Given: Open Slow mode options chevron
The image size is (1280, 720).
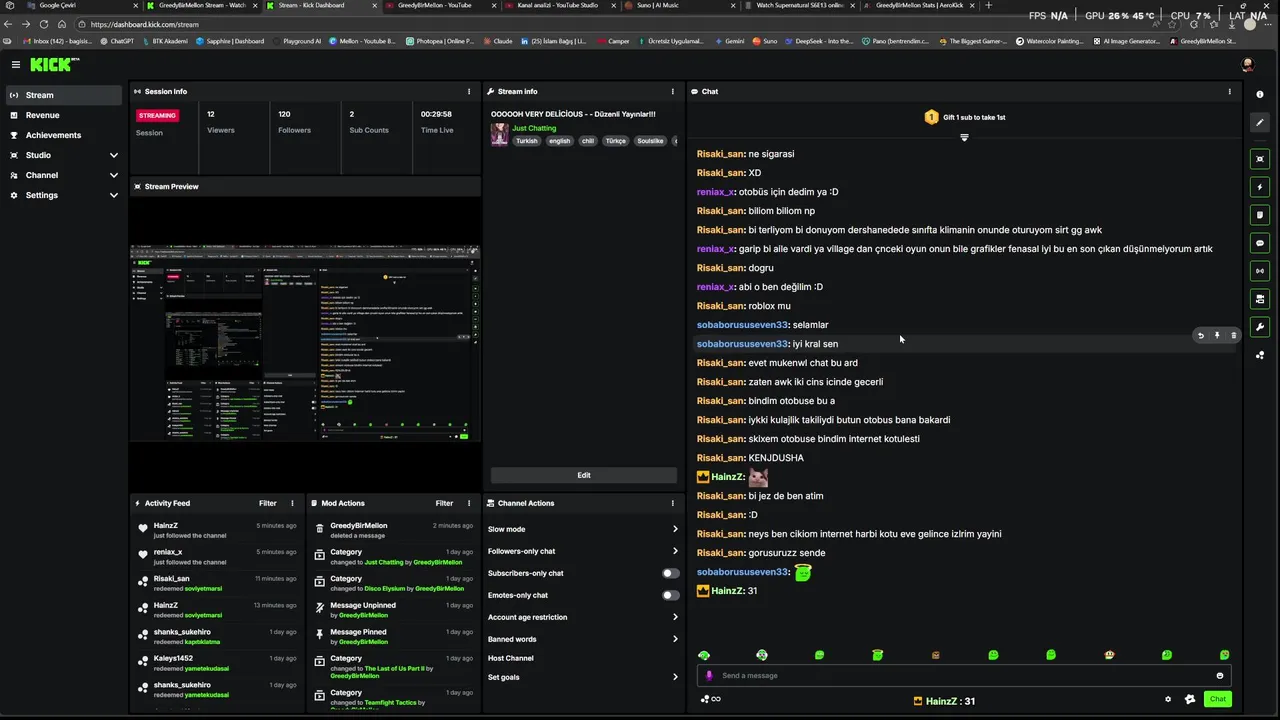Looking at the screenshot, I should coord(675,529).
